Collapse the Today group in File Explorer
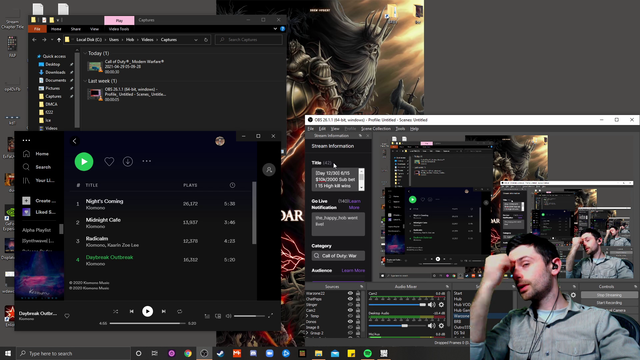The image size is (640, 360). (x=85, y=53)
